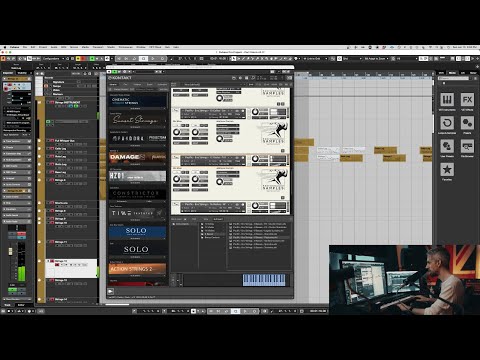480x360 pixels.
Task: Open MIDI menu in menu bar
Action: 64,47
